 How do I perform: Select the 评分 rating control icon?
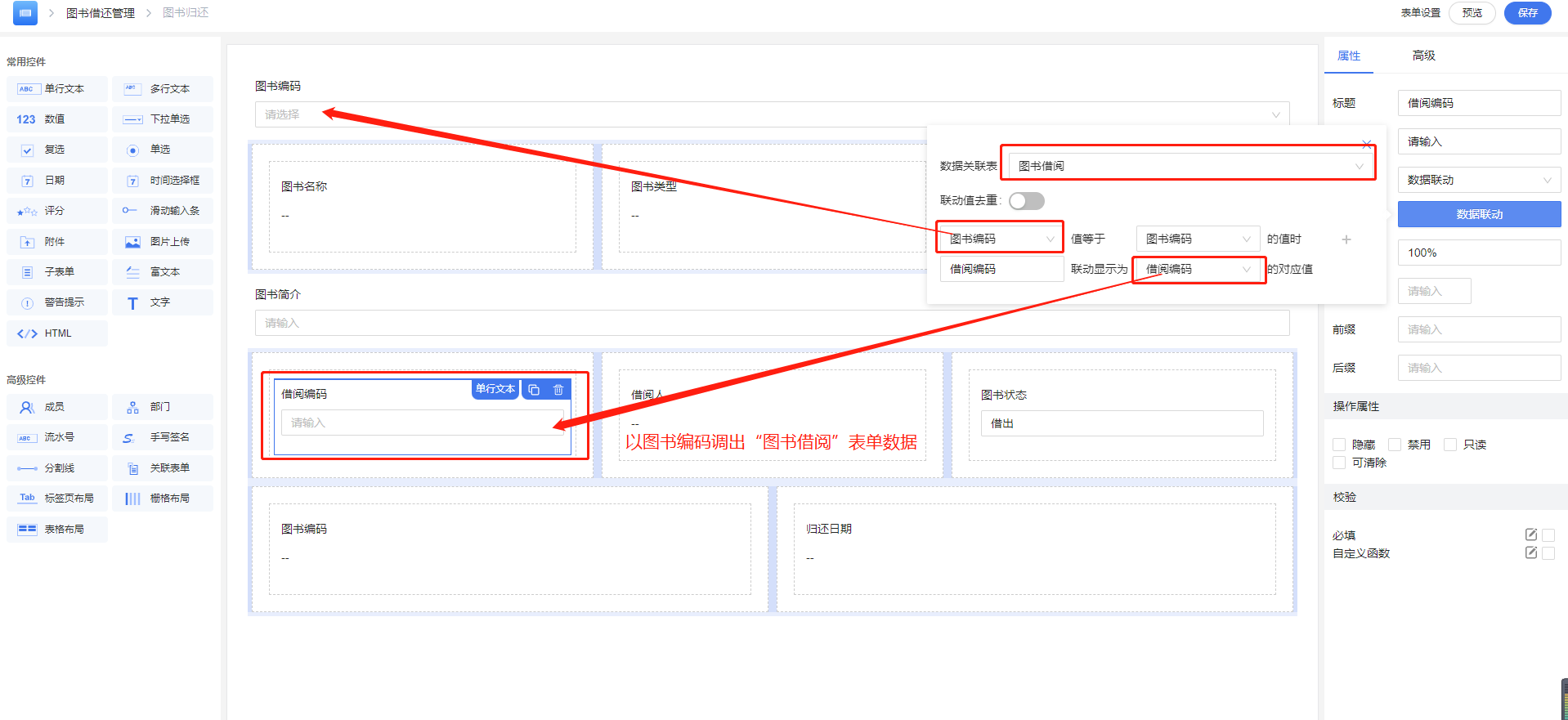coord(27,211)
